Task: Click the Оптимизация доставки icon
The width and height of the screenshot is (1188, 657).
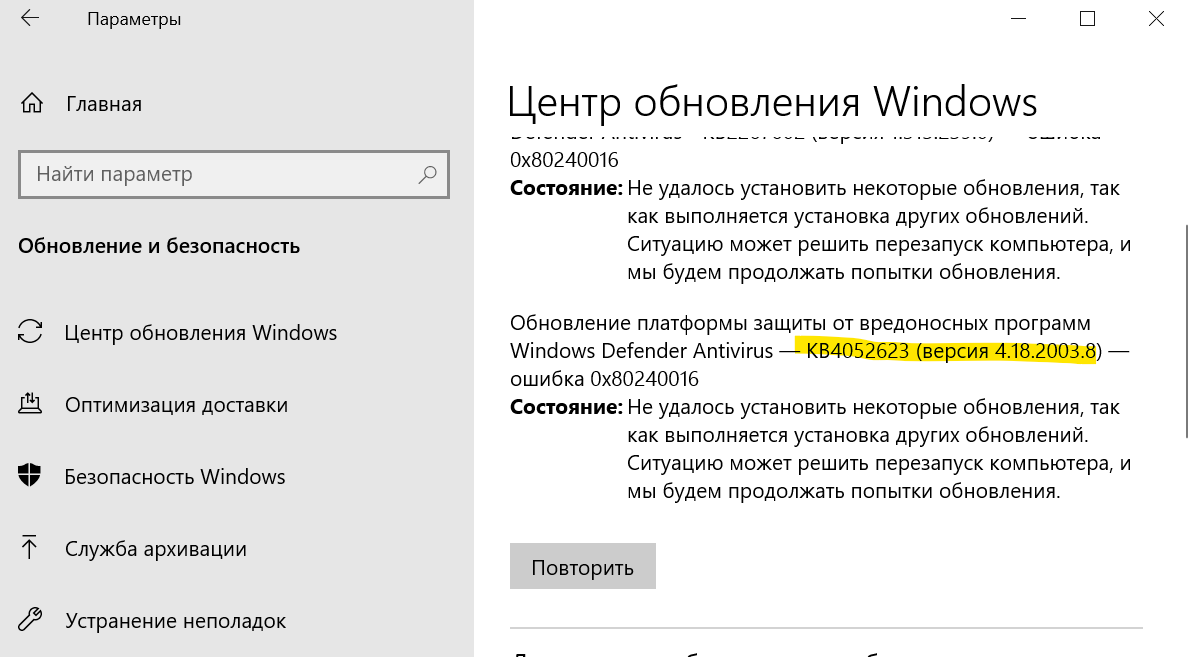Action: [x=30, y=404]
